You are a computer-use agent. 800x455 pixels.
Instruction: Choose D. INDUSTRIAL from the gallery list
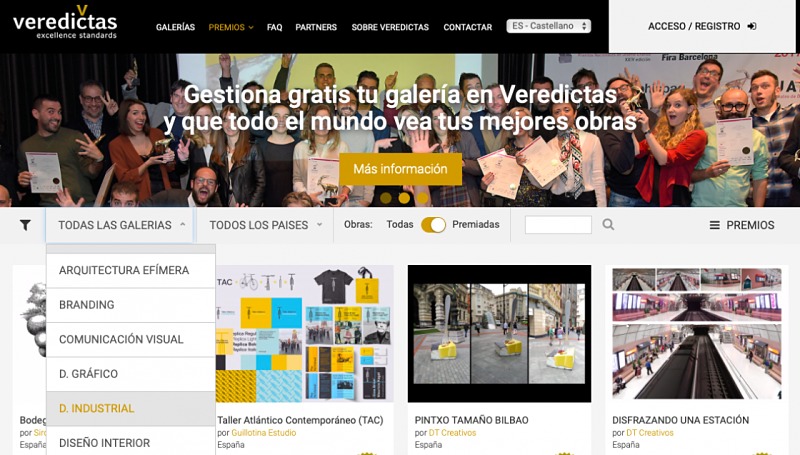131,409
